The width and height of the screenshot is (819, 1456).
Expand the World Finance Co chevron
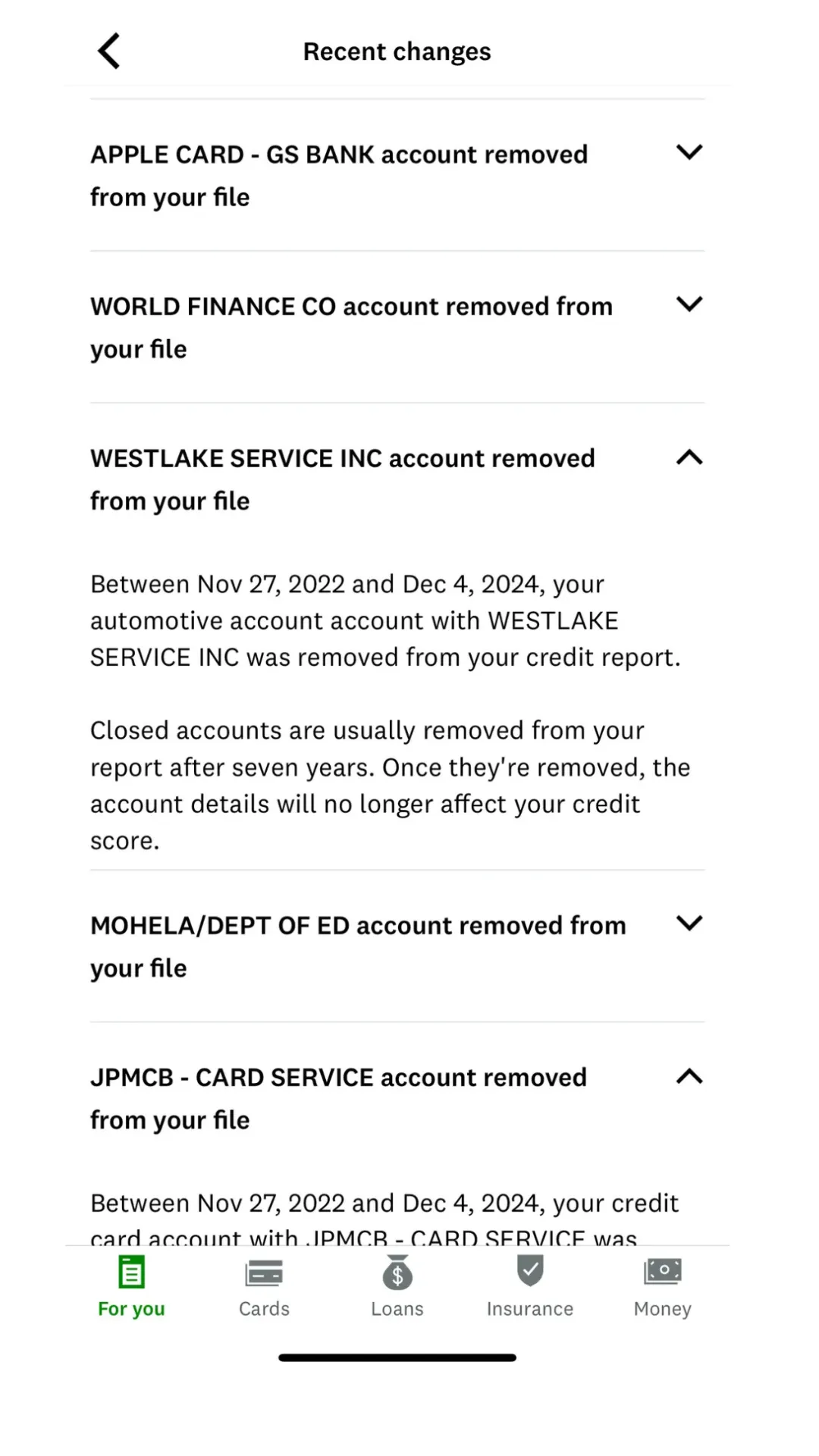pos(689,304)
